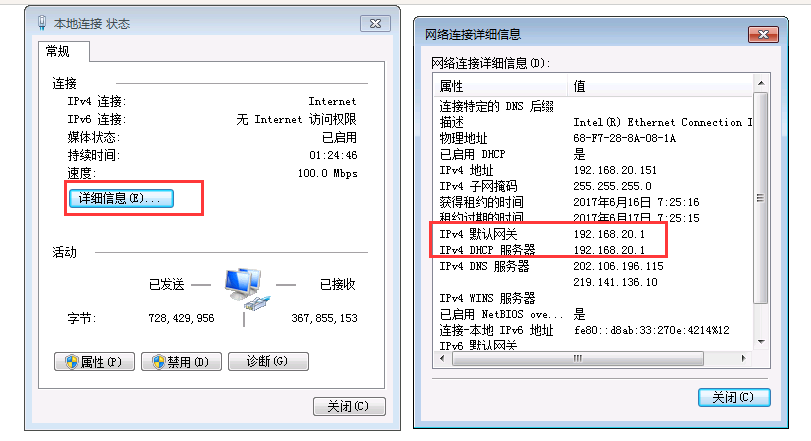
Task: Click the network adapter icon in the status title bar
Action: click(x=42, y=23)
